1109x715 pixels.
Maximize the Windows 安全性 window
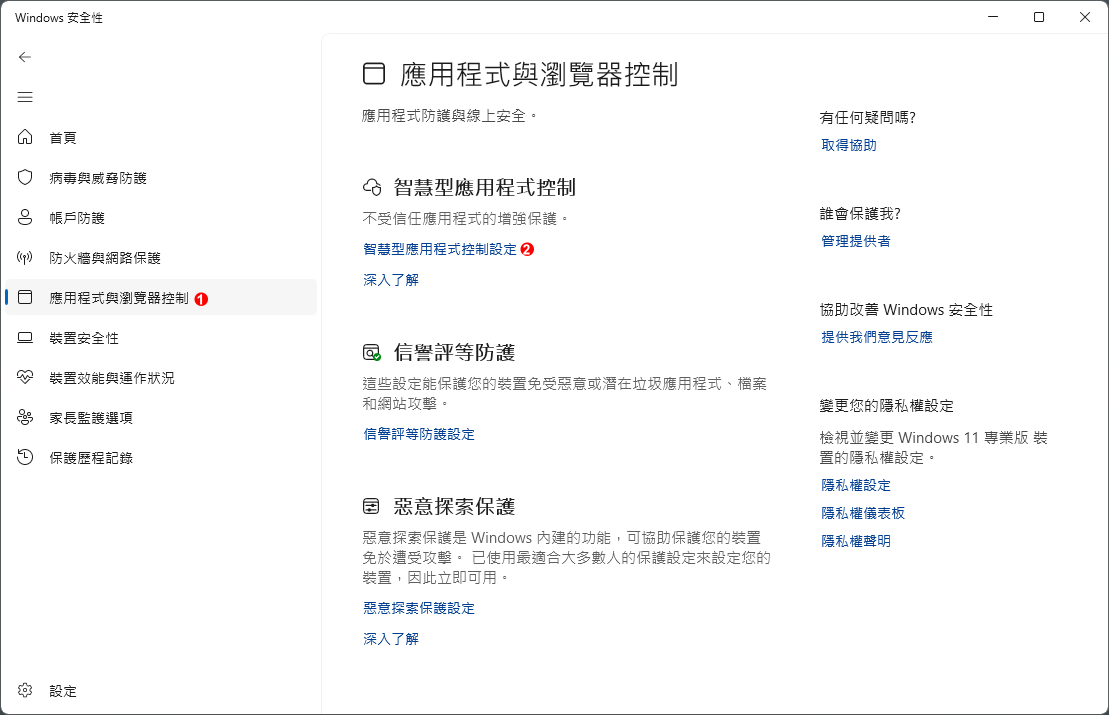(1039, 17)
